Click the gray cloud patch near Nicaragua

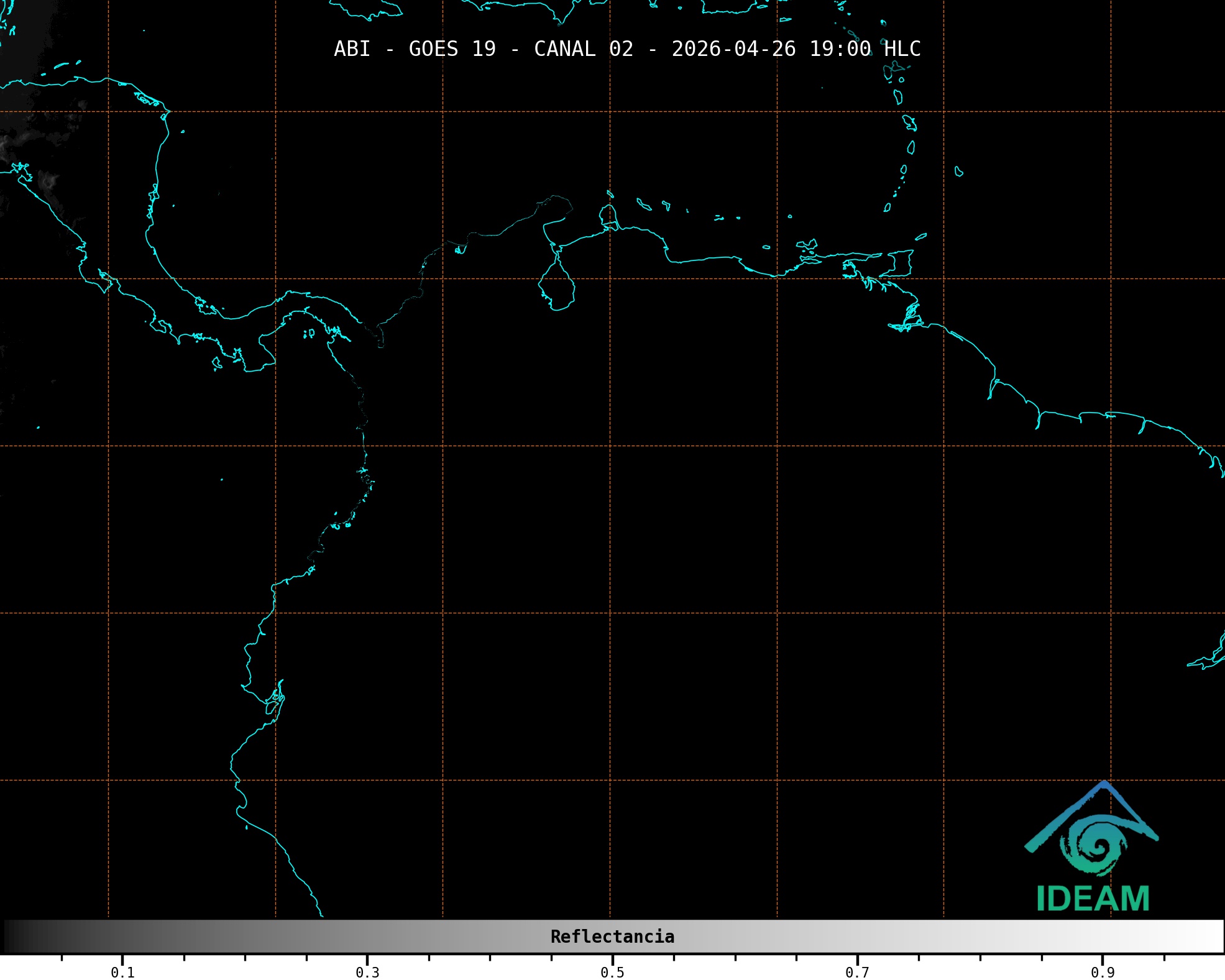point(48,181)
